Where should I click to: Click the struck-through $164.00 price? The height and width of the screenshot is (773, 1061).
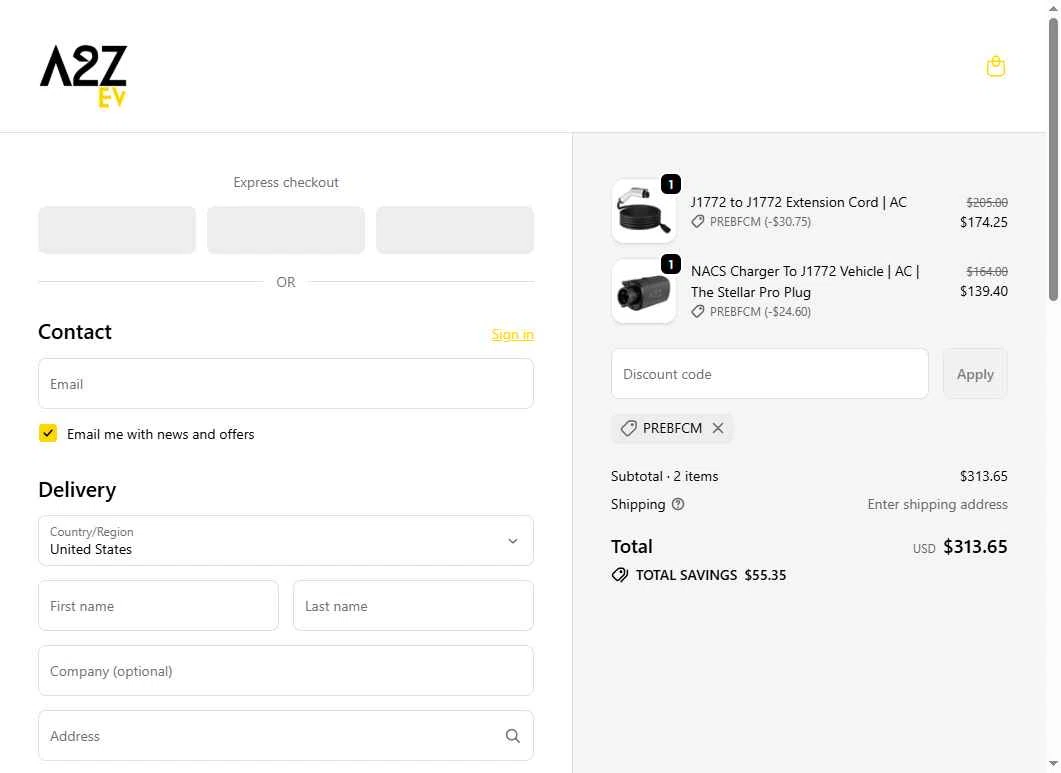(987, 271)
